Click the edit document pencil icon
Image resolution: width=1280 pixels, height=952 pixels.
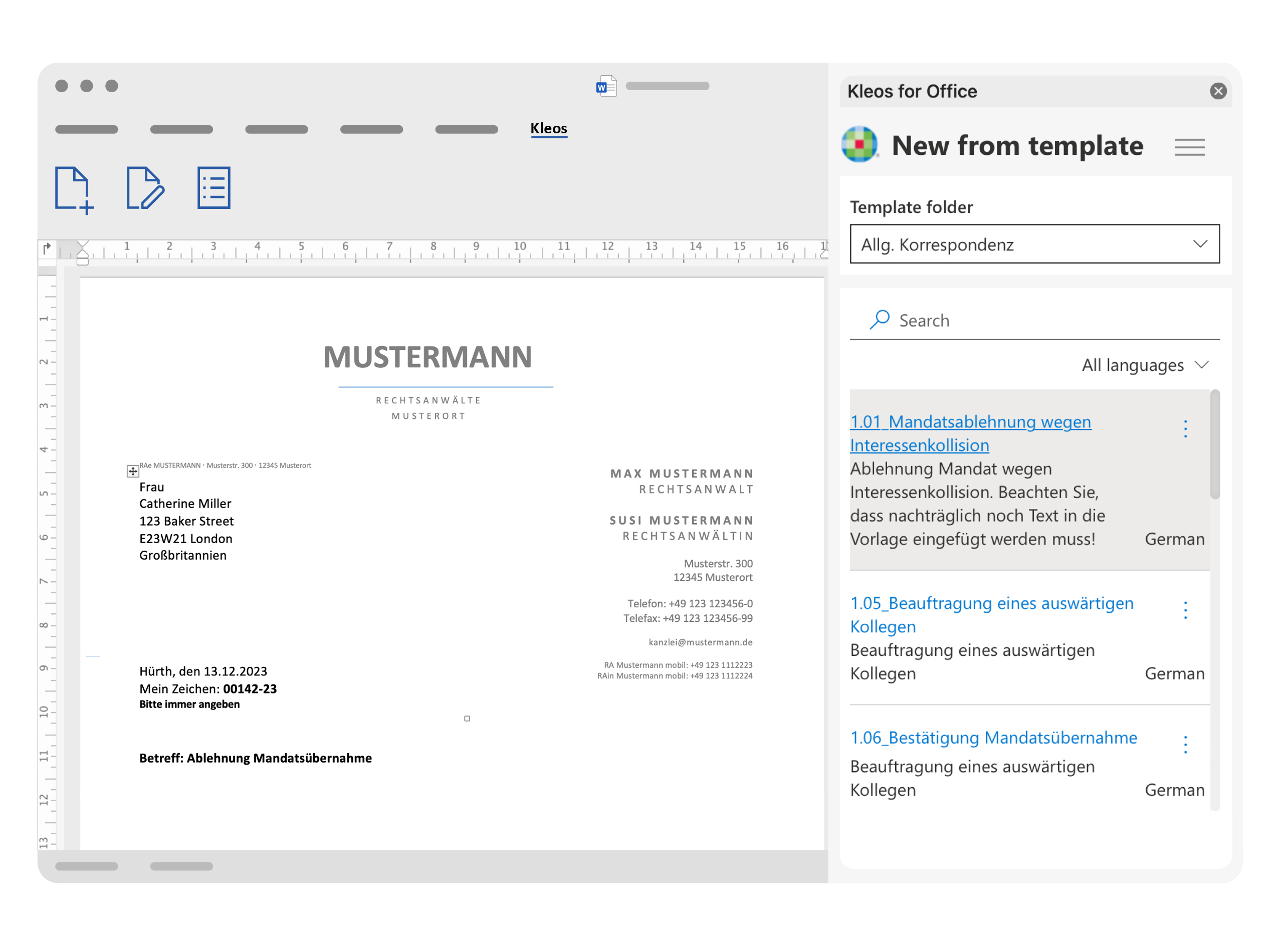[145, 188]
